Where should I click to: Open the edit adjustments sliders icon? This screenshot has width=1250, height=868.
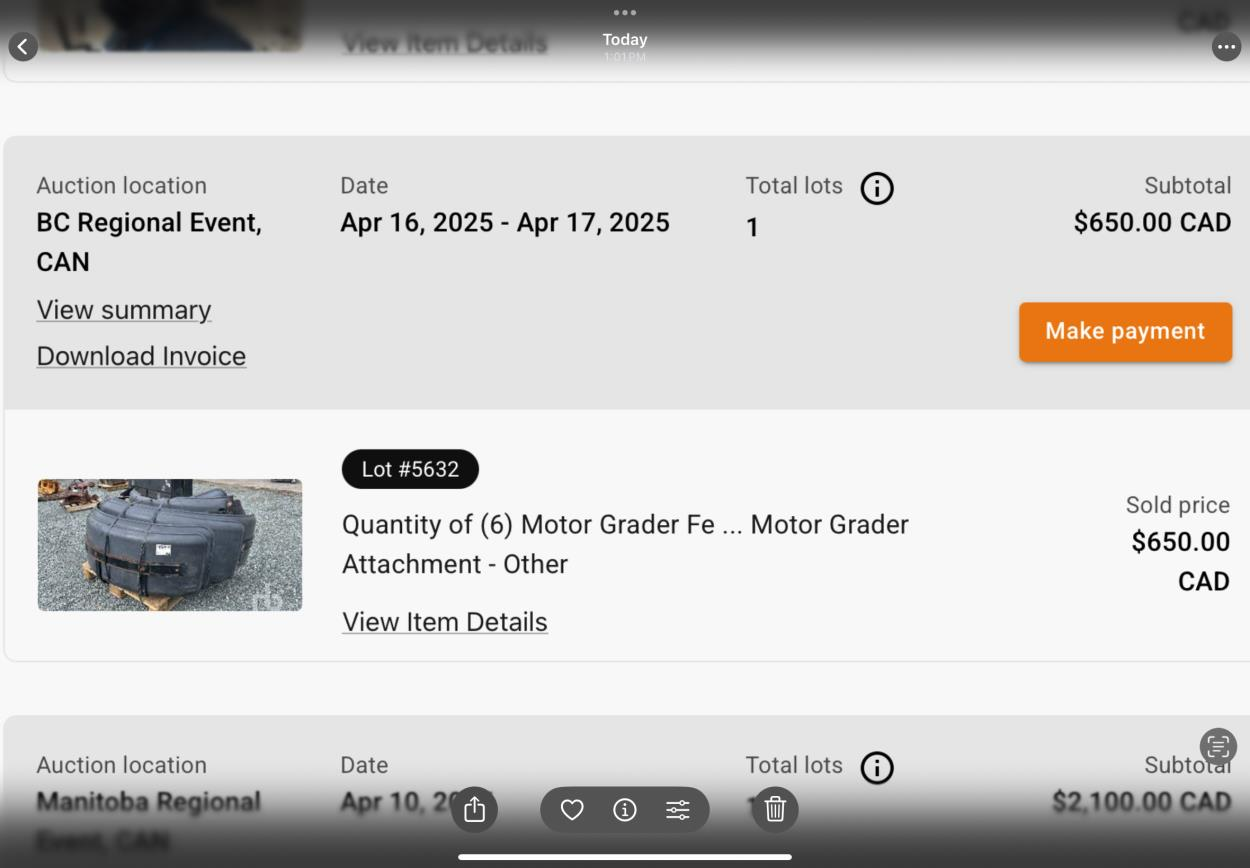pos(678,810)
